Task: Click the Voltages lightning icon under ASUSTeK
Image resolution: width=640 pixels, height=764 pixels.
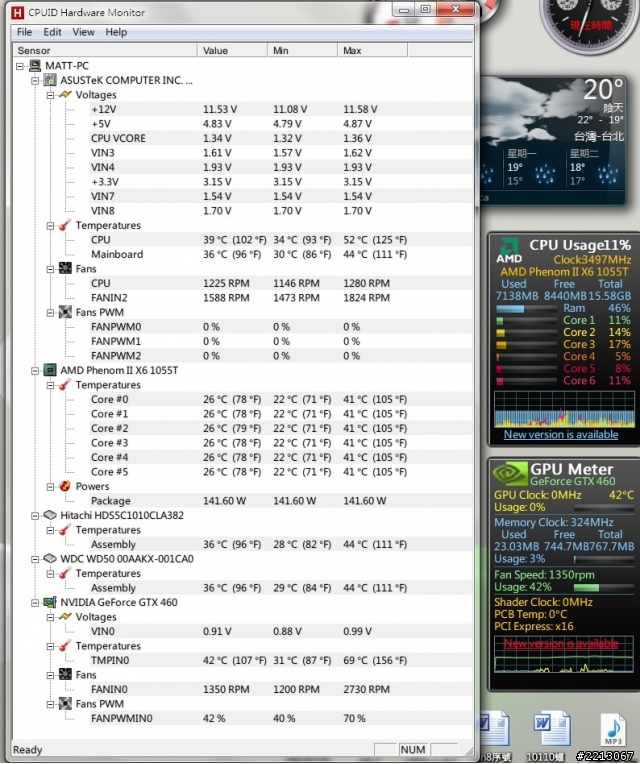Action: tap(65, 95)
